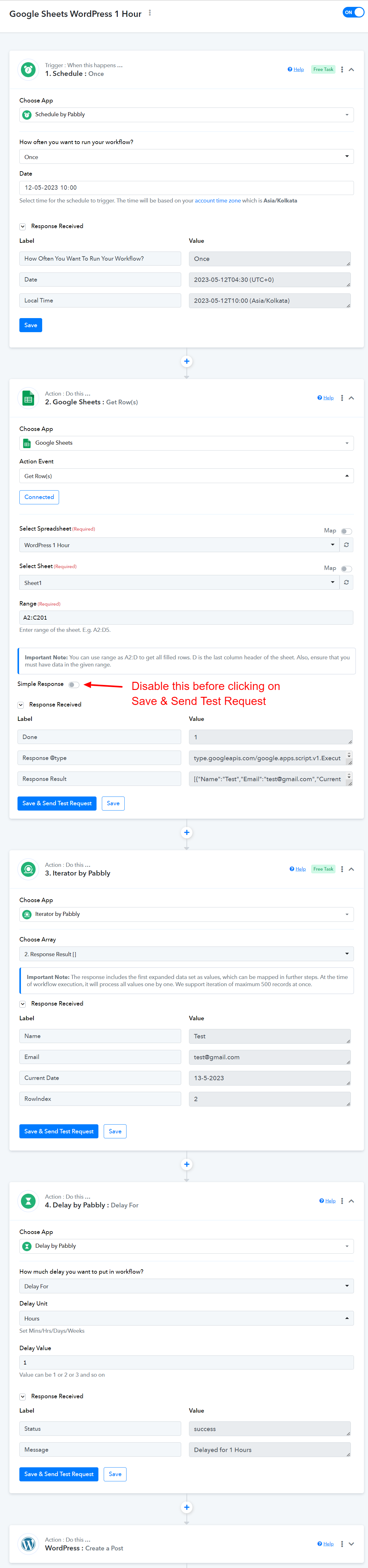Add a step after the Schedule trigger
Screen dimensions: 368x1568
tap(187, 362)
